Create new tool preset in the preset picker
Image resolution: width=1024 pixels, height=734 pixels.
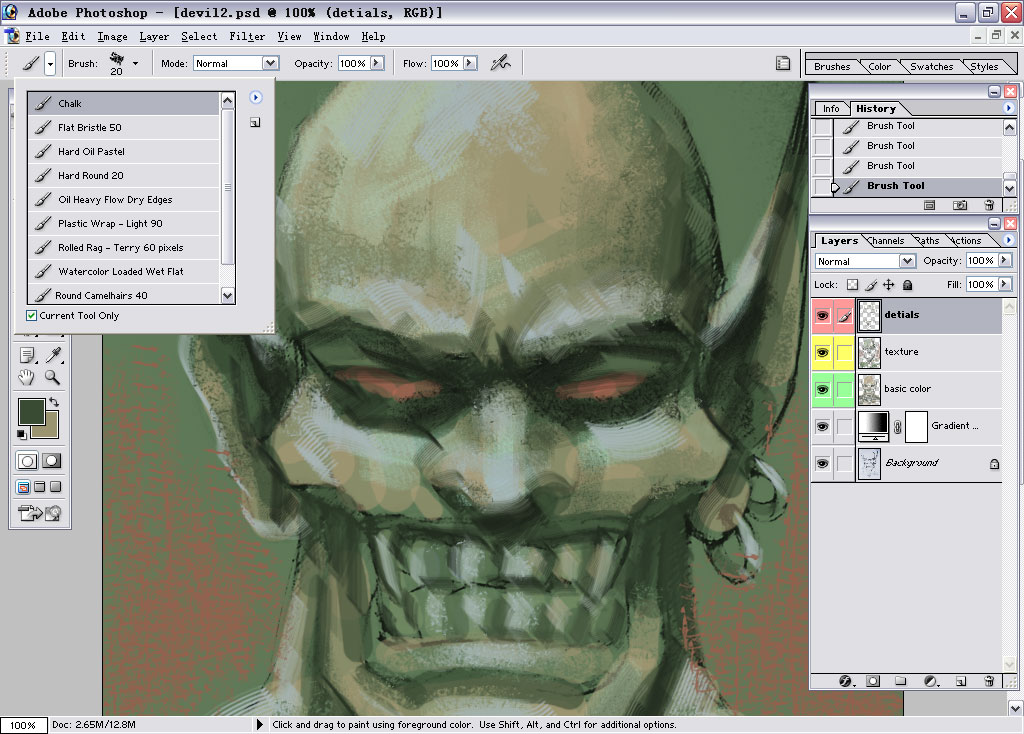pyautogui.click(x=255, y=122)
